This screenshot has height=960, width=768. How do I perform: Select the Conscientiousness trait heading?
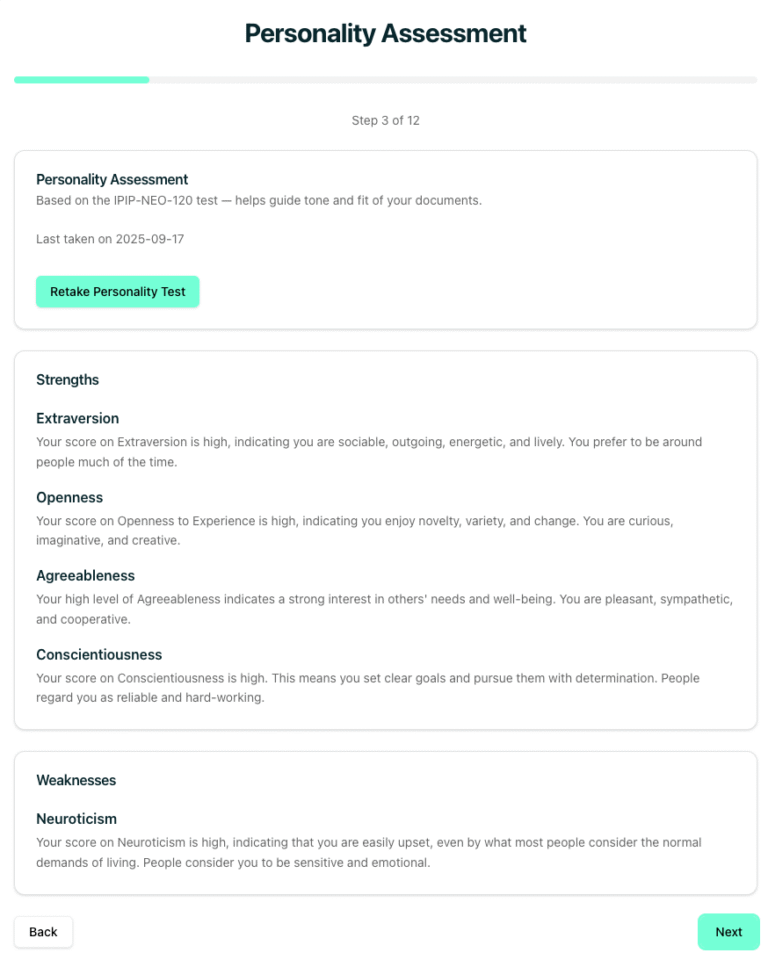click(x=99, y=655)
